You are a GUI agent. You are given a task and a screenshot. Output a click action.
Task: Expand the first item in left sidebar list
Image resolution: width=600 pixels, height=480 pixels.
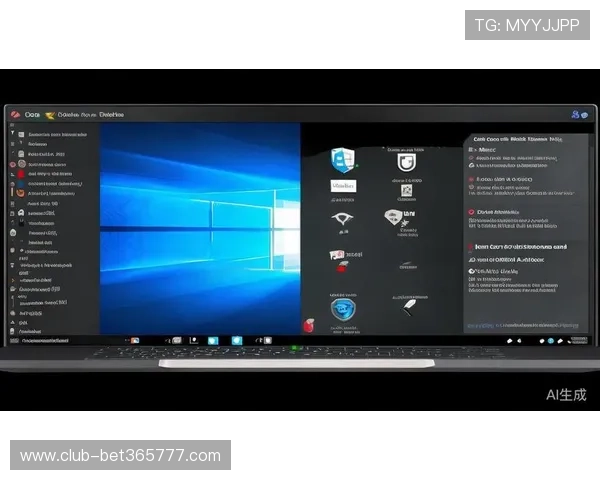pos(55,134)
